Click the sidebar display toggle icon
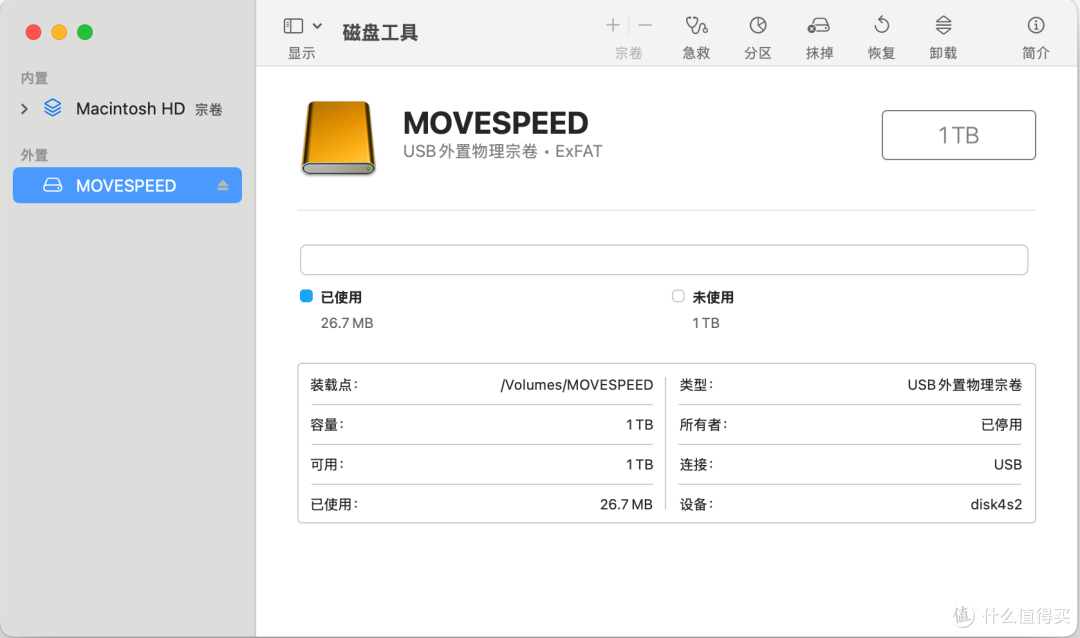This screenshot has height=638, width=1080. 293,26
